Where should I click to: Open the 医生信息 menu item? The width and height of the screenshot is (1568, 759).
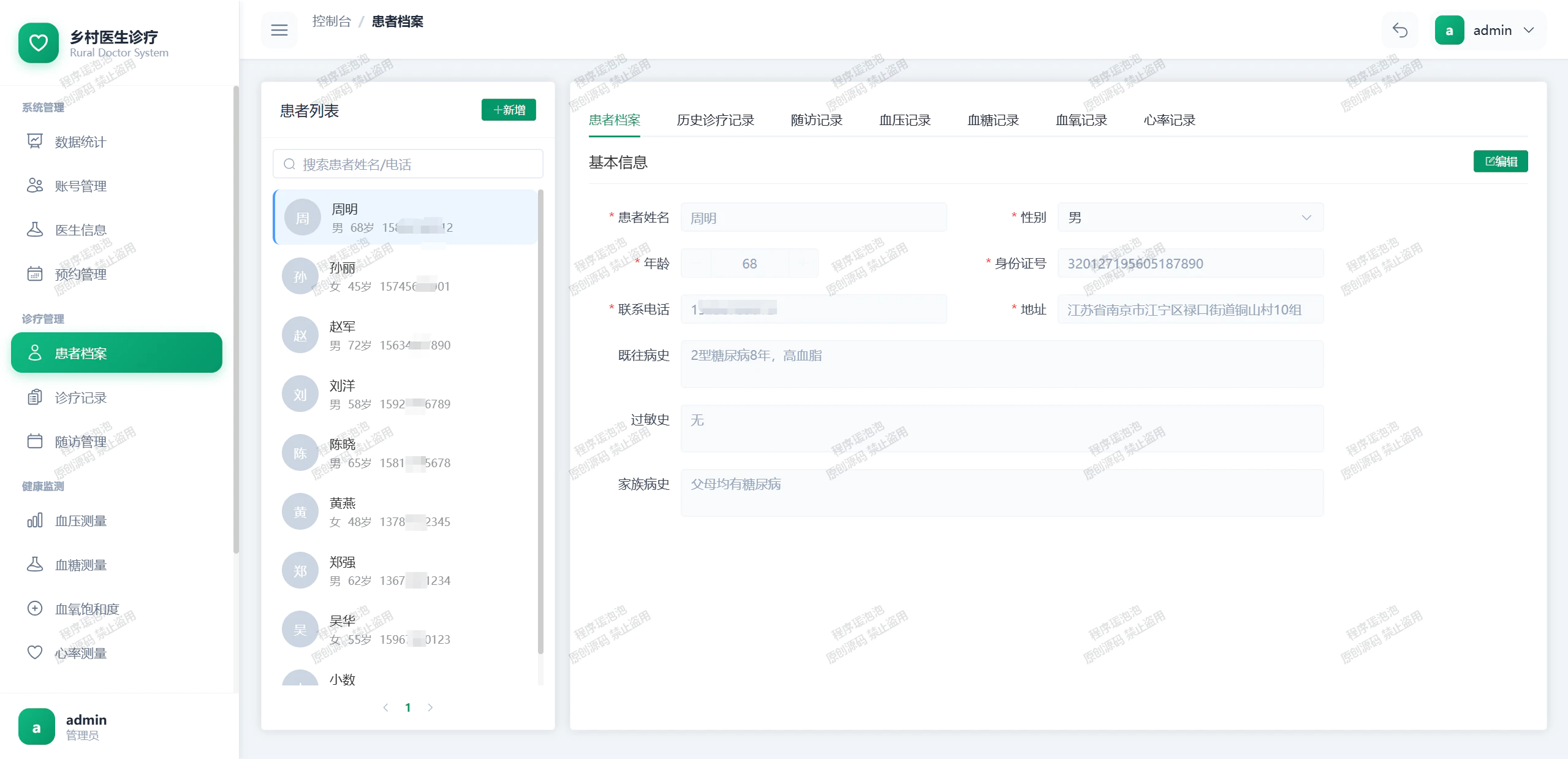(x=116, y=230)
